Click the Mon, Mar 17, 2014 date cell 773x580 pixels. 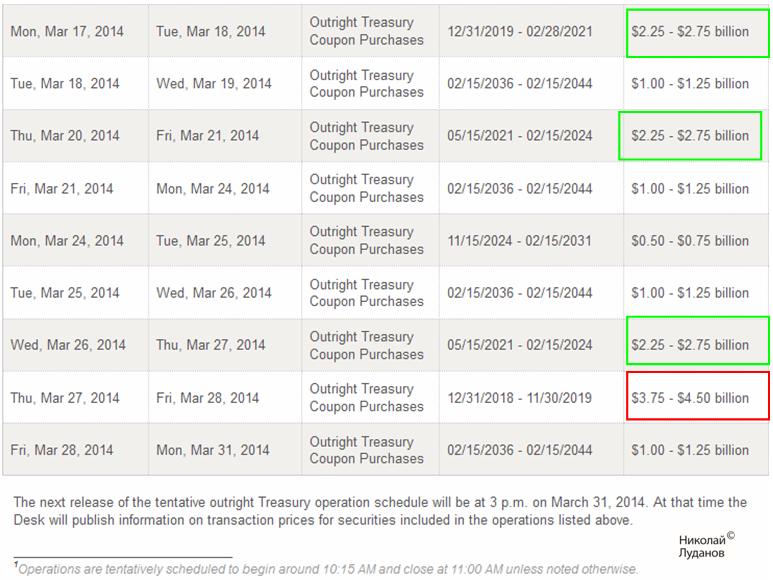point(67,32)
